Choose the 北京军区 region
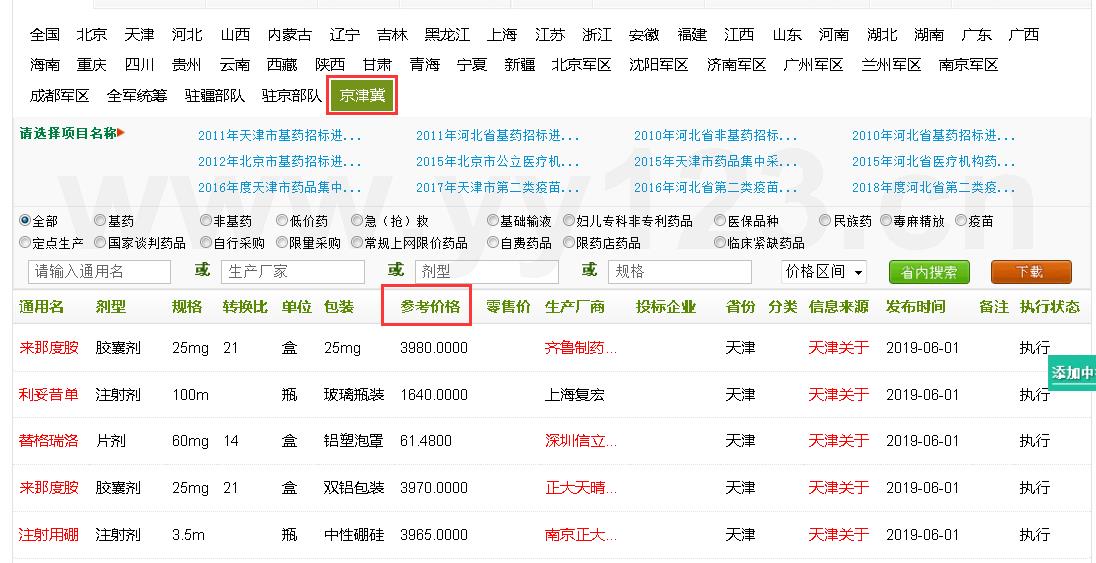 [581, 65]
